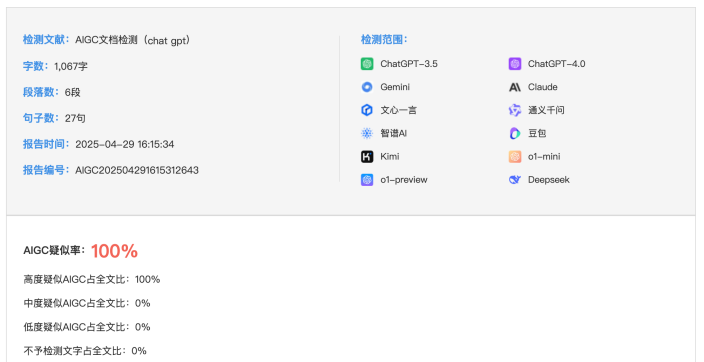Screen dimensions: 704x362
Task: Click the 字数 1,067字 value
Action: 71,66
